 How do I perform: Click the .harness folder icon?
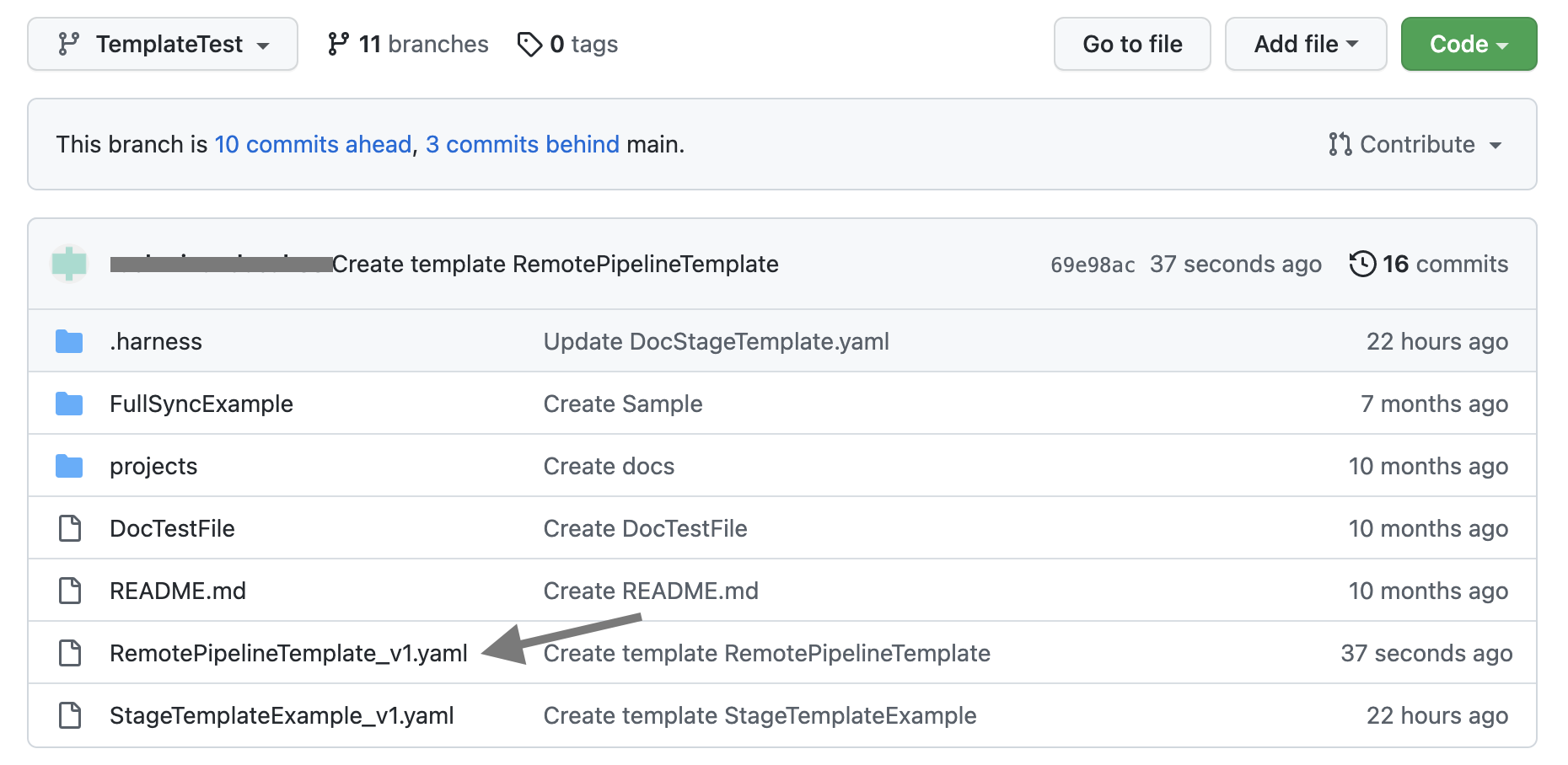[69, 341]
